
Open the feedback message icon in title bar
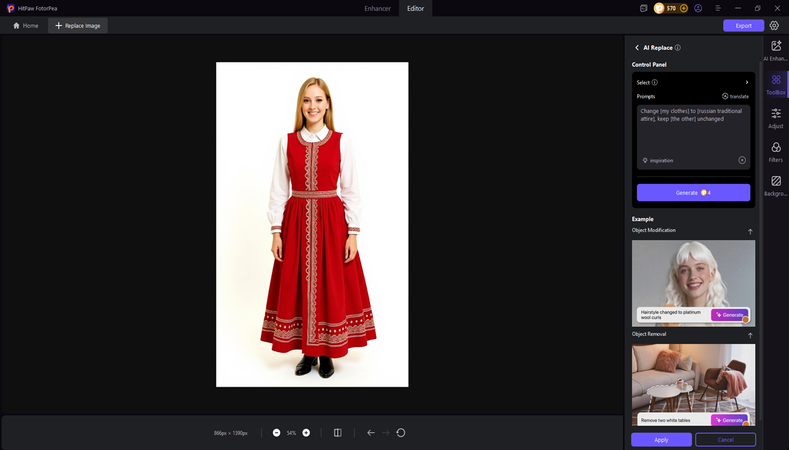tap(643, 8)
